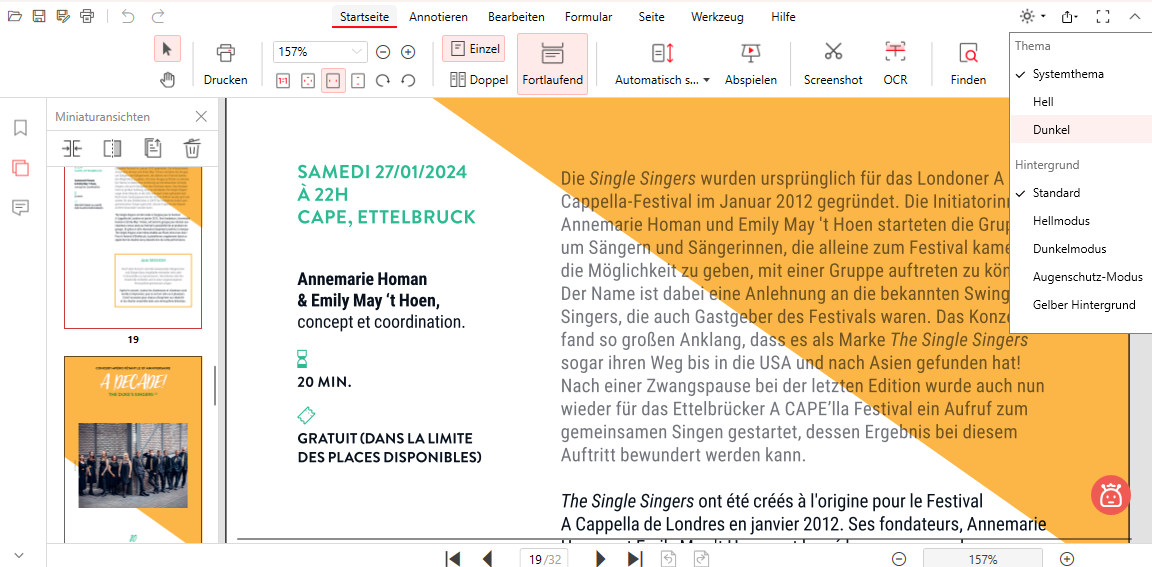Fit the page height in view
The width and height of the screenshot is (1152, 567).
click(x=358, y=81)
